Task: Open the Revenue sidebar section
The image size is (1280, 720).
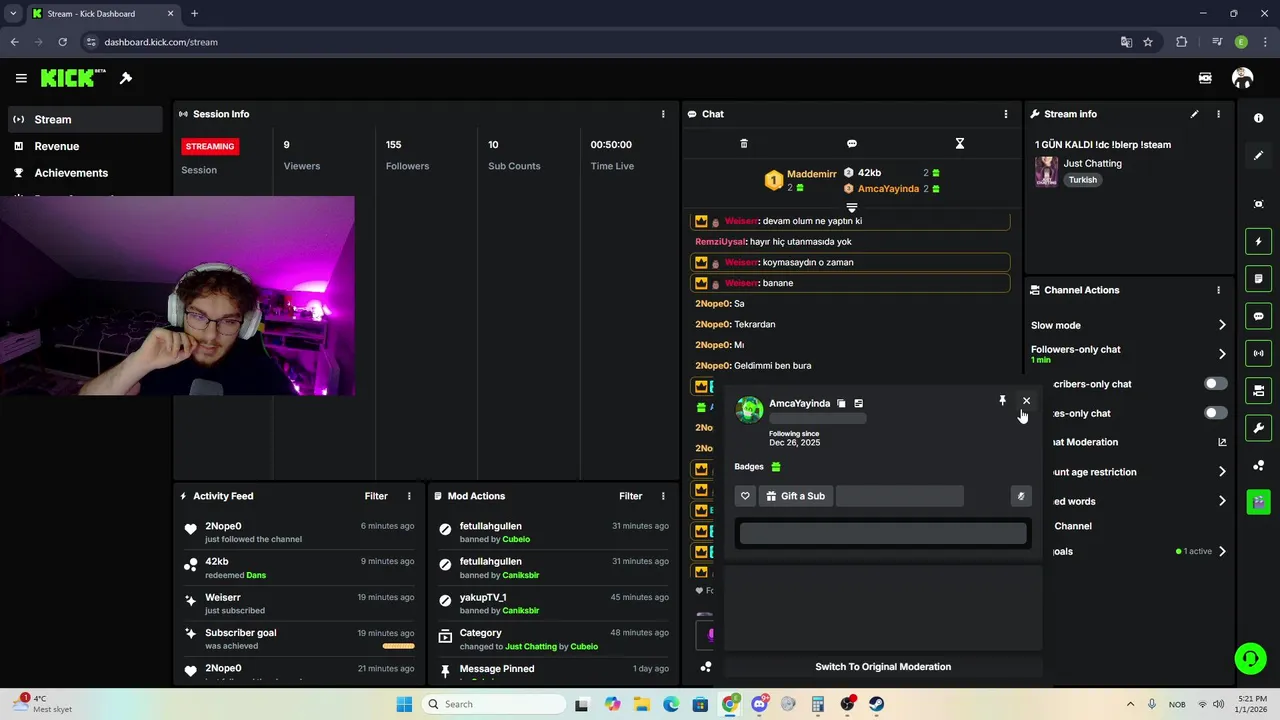Action: point(84,146)
